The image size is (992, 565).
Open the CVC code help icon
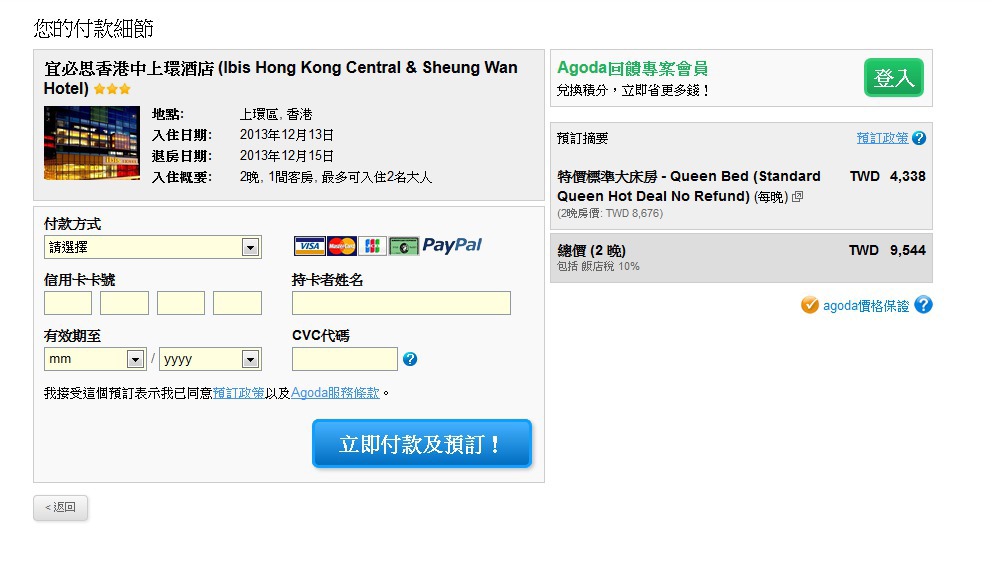pyautogui.click(x=410, y=359)
